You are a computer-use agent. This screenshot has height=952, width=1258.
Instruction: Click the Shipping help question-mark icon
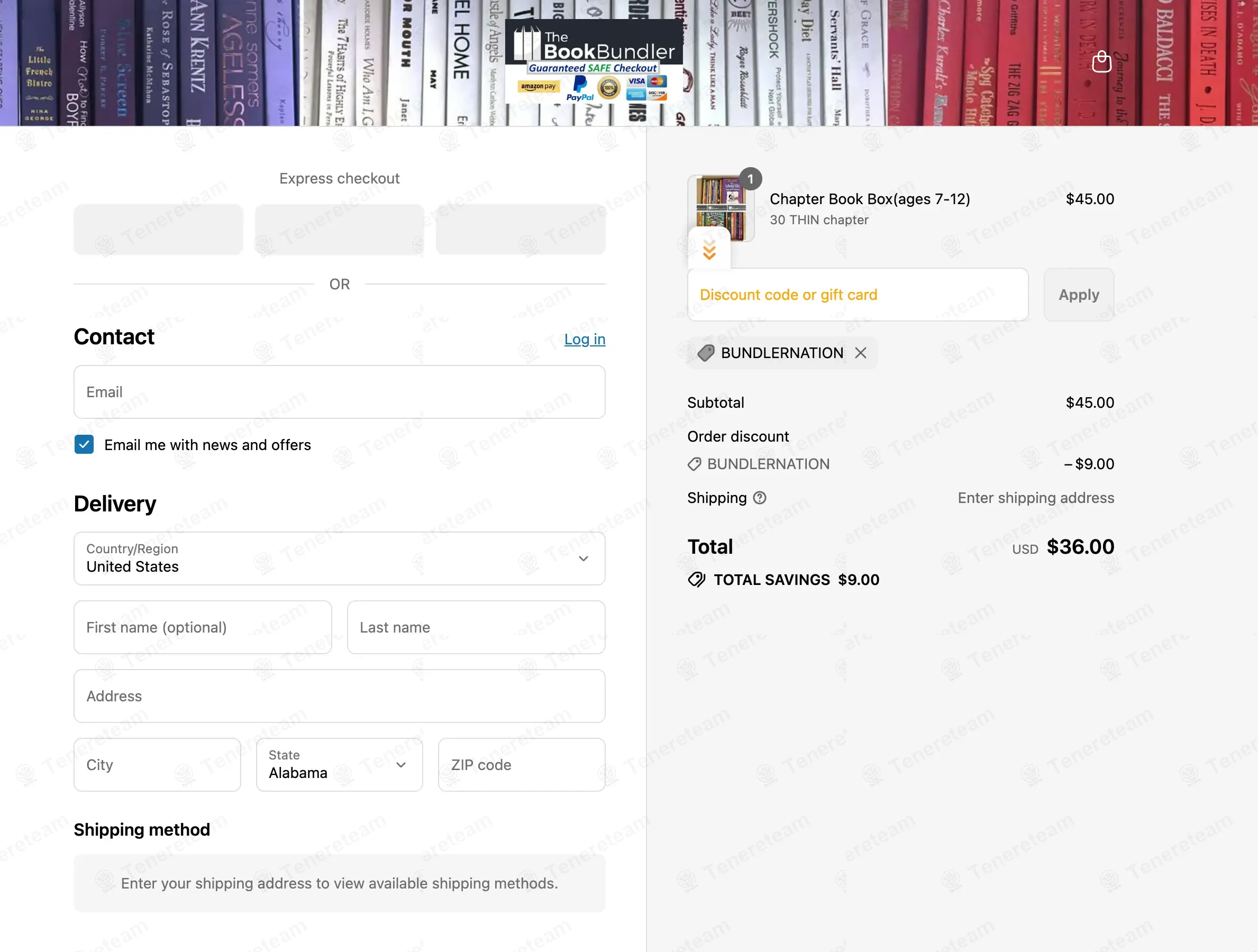(759, 498)
